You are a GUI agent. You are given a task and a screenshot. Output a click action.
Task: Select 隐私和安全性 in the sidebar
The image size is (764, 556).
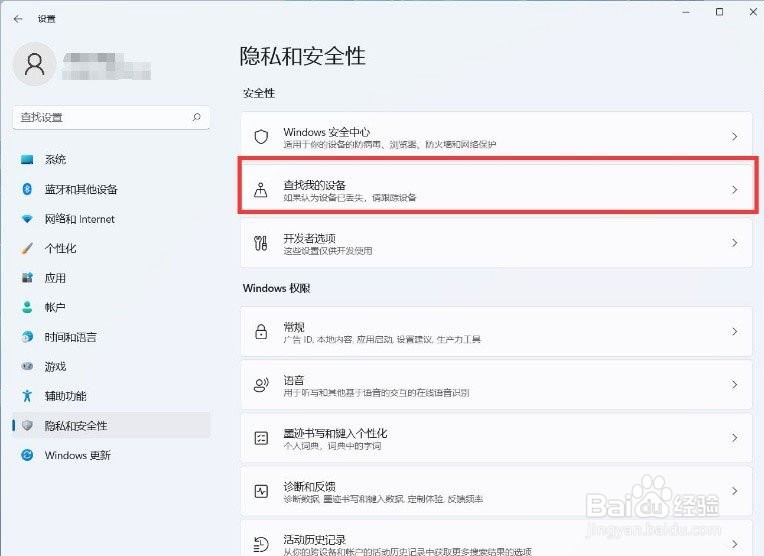click(111, 425)
